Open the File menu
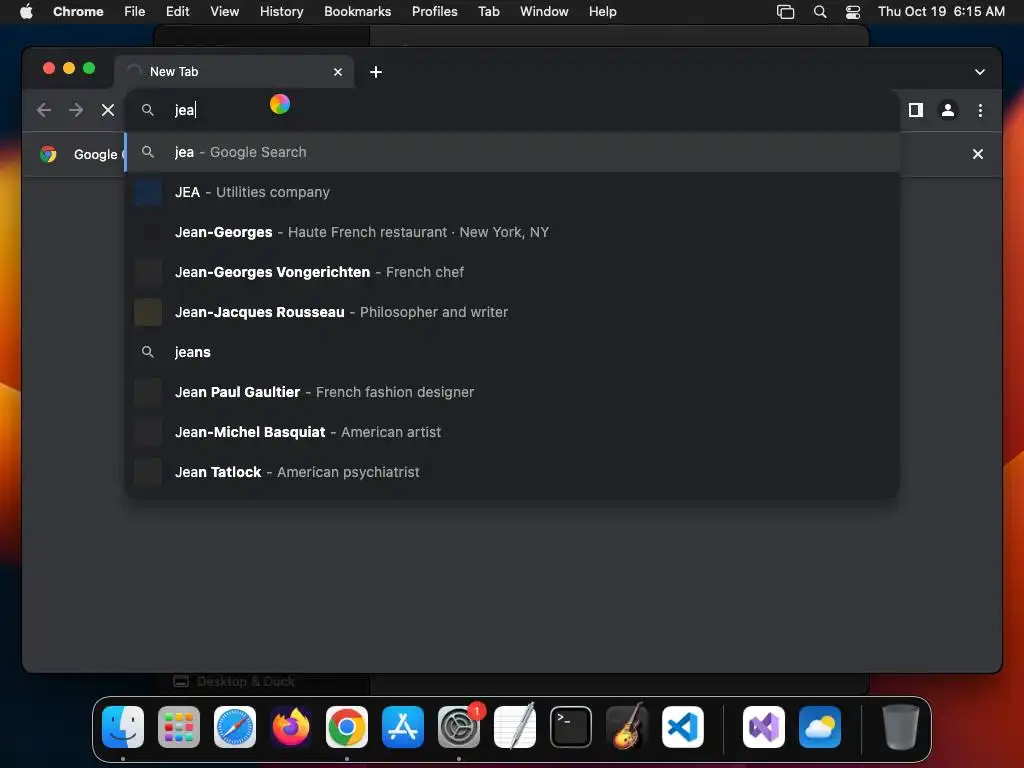 (135, 11)
